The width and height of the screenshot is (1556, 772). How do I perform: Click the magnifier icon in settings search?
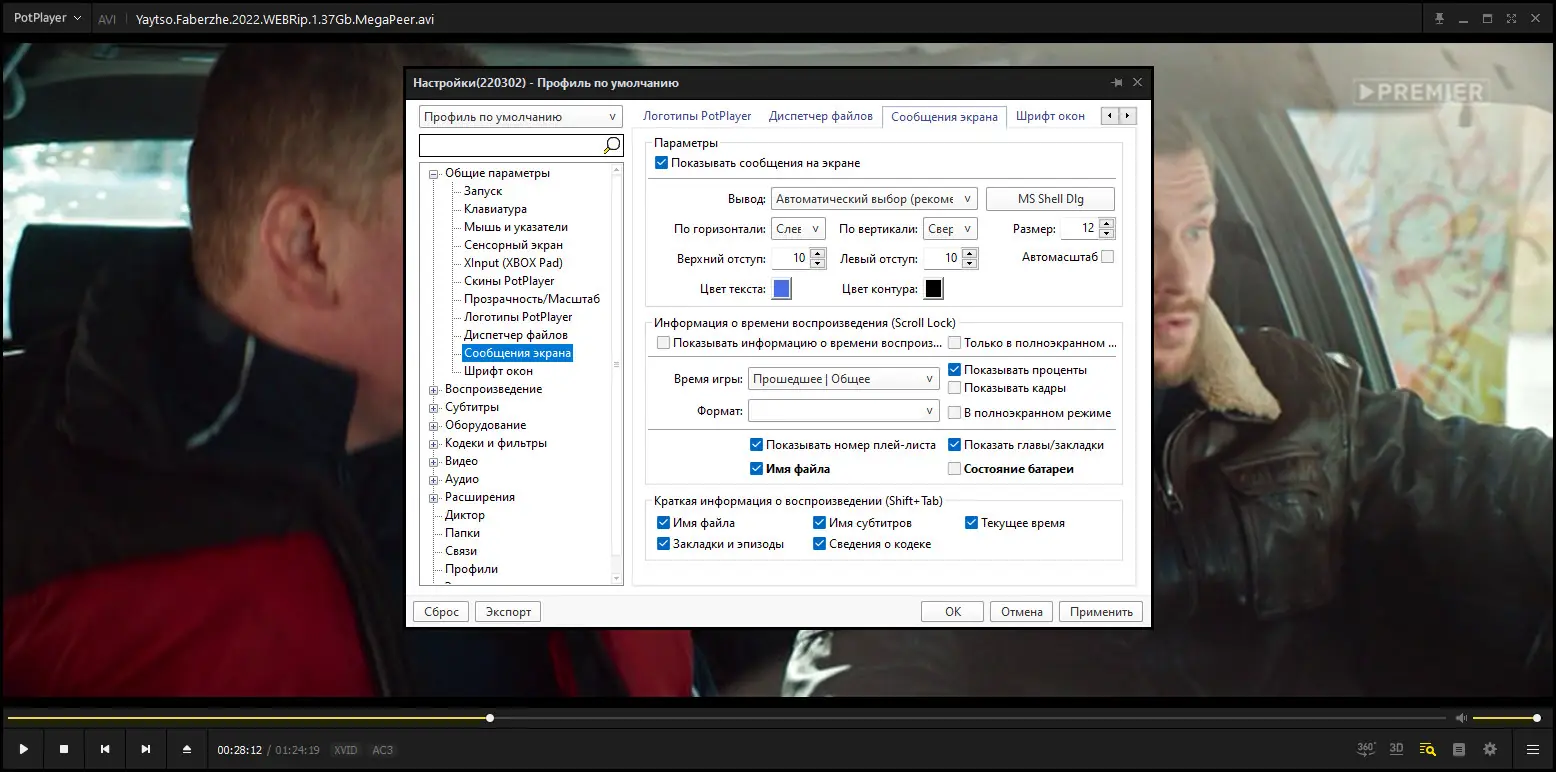click(x=612, y=146)
